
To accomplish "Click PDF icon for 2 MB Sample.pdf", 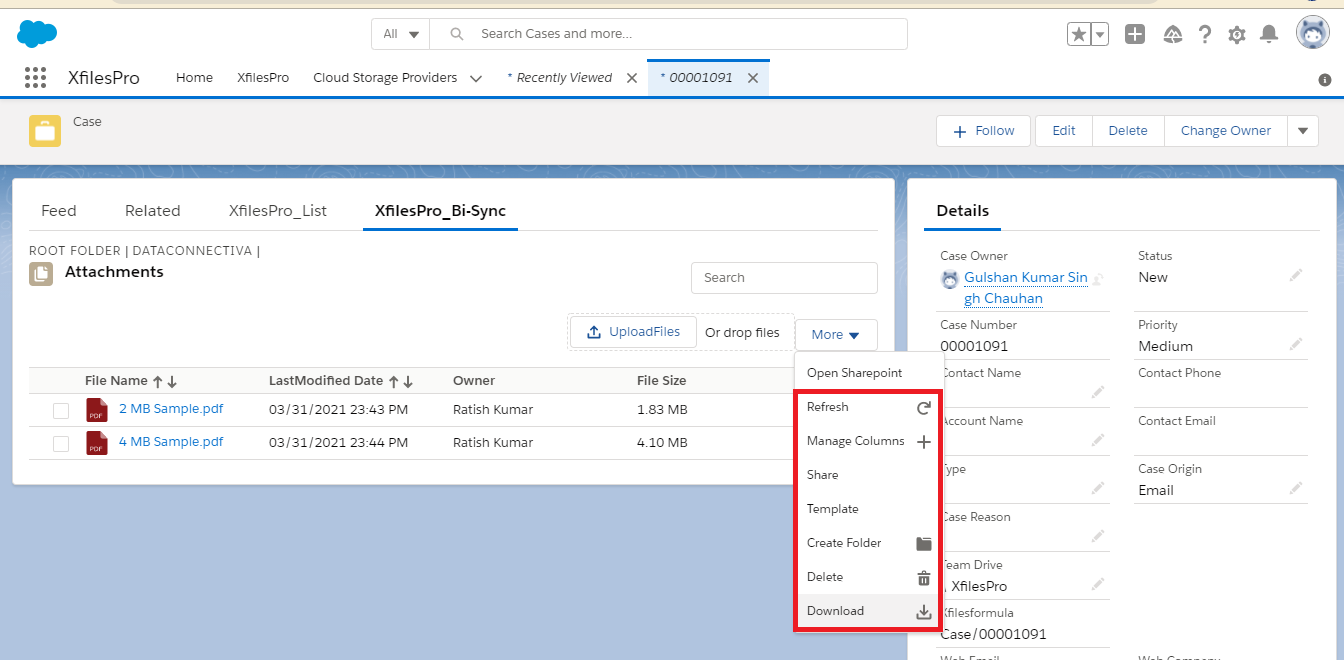I will point(96,410).
